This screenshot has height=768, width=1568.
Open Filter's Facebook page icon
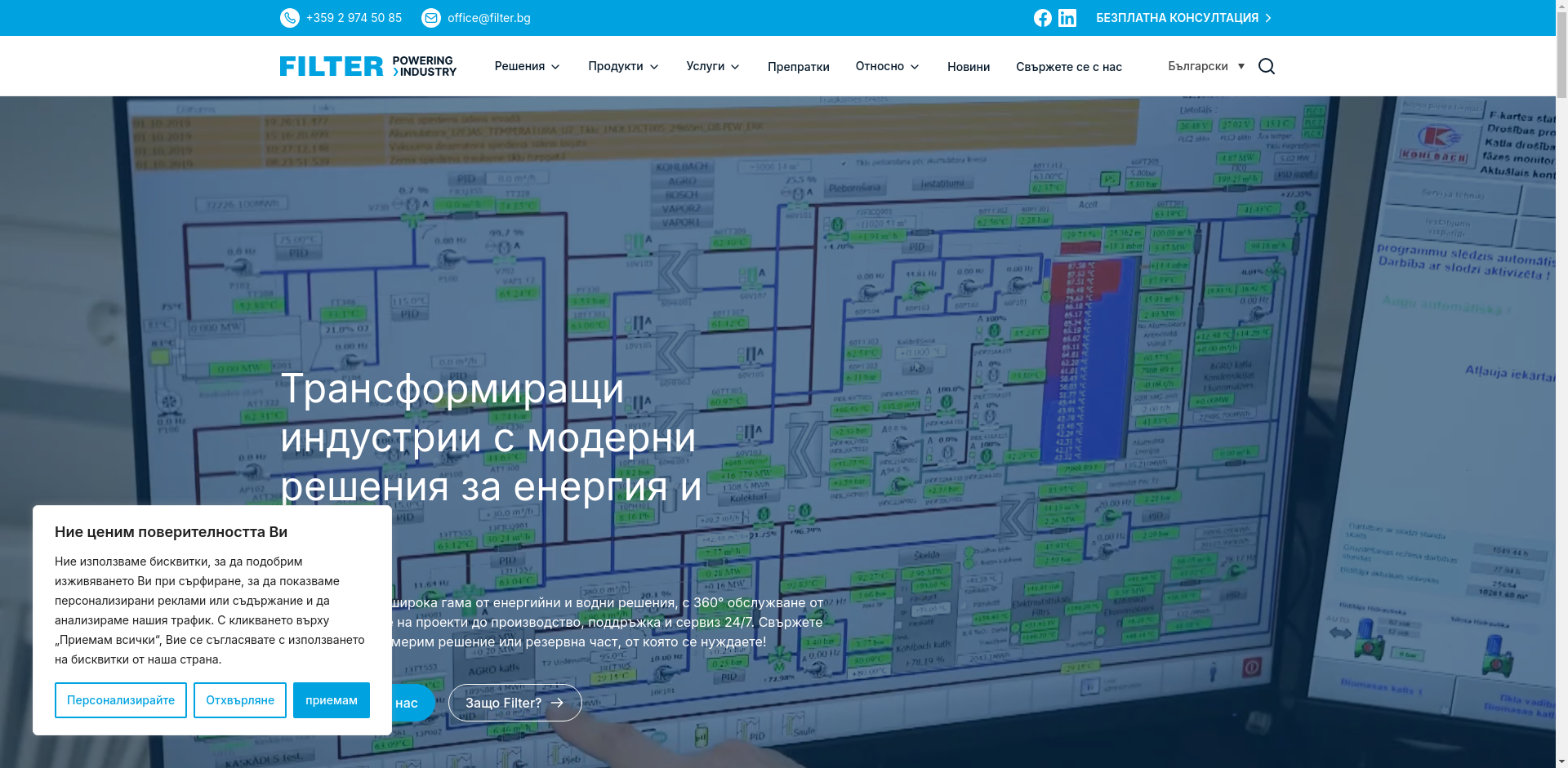[x=1043, y=17]
